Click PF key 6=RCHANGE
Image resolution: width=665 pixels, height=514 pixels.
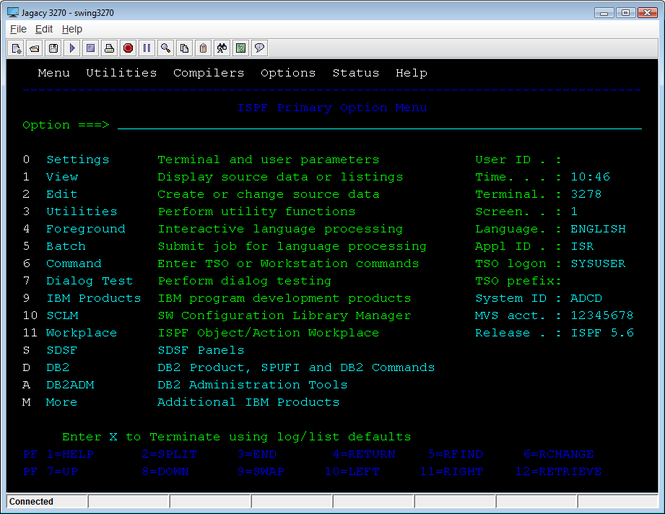[559, 454]
